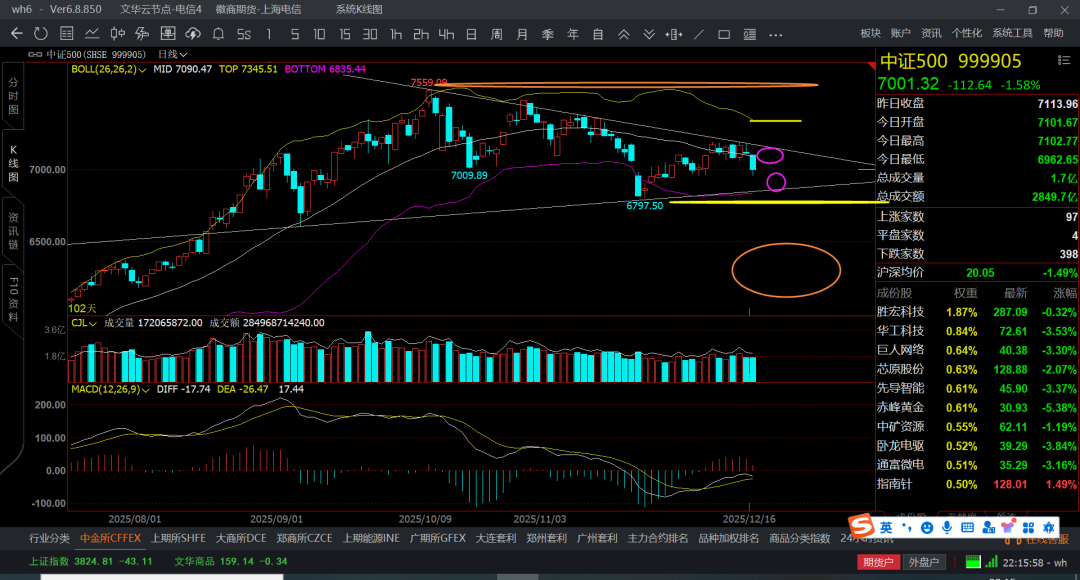Select the 上期所SHFE exchange tab
Screen dimensions: 1080x580
178,538
